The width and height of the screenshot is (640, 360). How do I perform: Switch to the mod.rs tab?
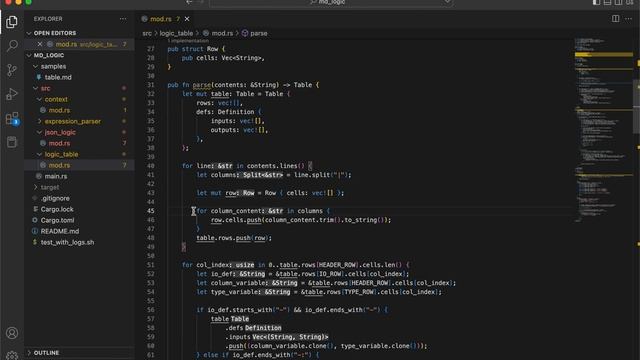point(161,19)
